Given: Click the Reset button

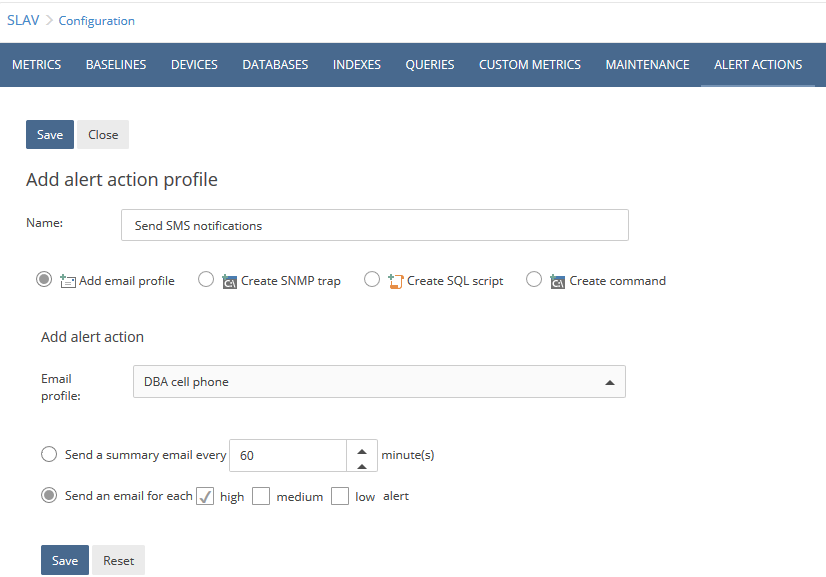Looking at the screenshot, I should point(118,560).
